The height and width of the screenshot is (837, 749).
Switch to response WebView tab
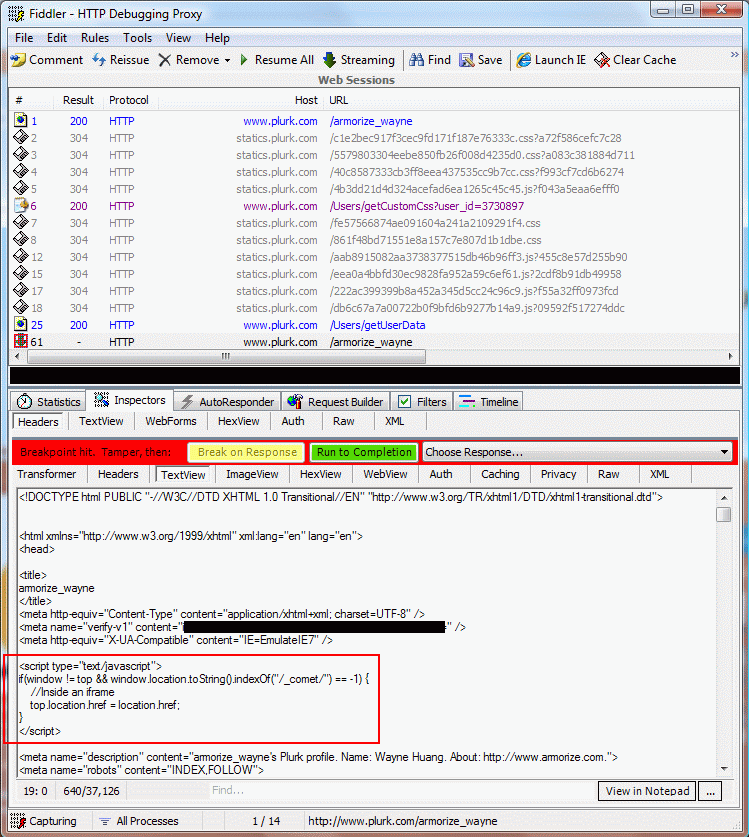[x=385, y=474]
